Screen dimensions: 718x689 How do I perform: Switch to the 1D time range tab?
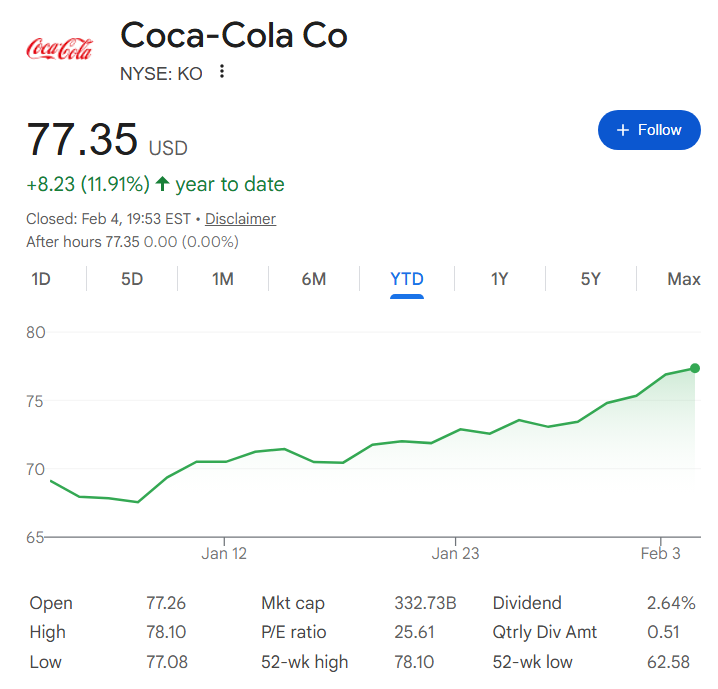pyautogui.click(x=41, y=279)
